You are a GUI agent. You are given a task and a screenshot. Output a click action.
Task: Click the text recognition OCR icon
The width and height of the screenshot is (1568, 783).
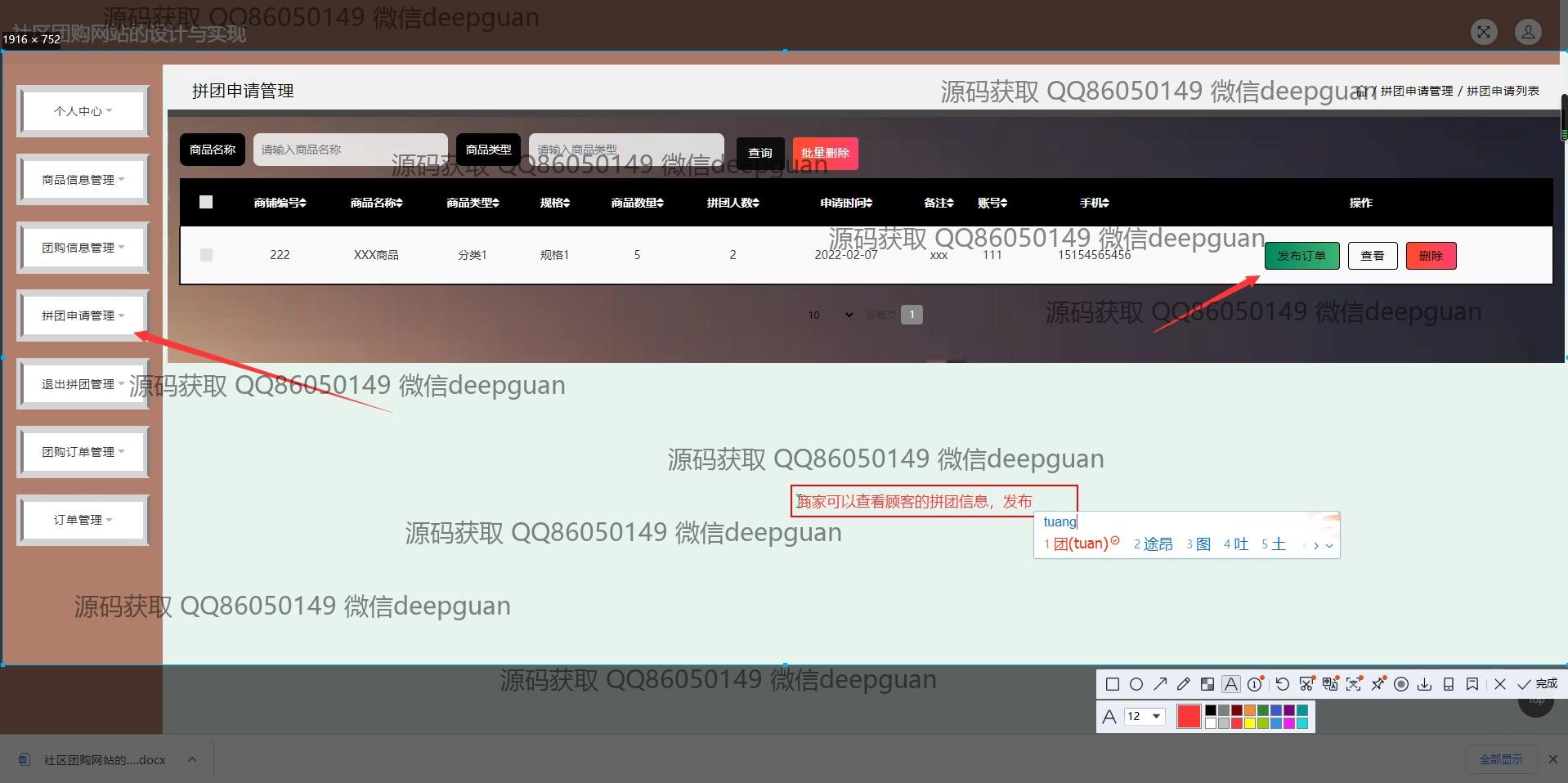pos(1354,684)
